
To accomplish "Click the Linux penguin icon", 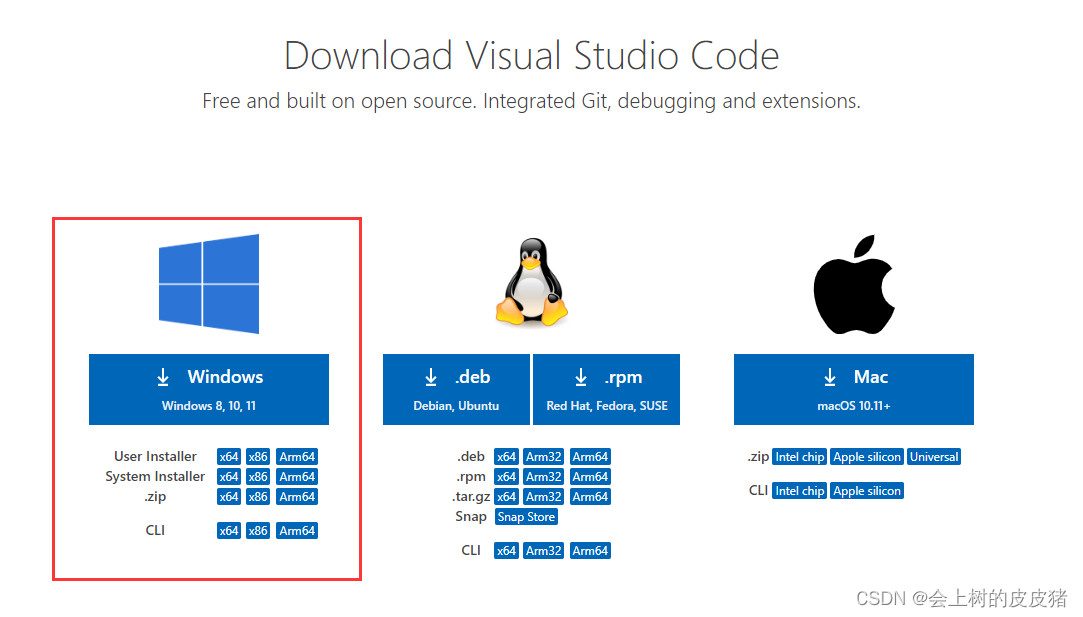I will click(532, 282).
